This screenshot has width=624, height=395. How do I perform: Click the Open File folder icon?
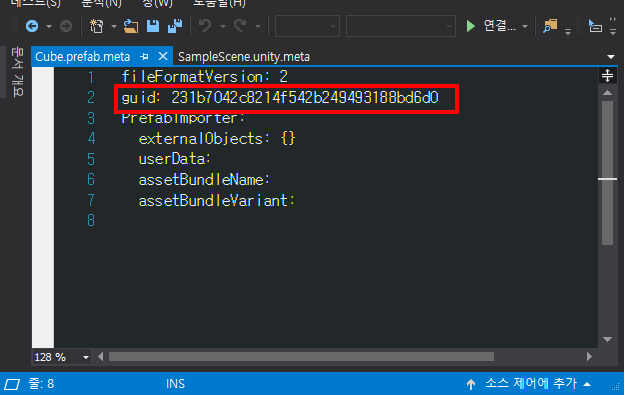coord(131,26)
